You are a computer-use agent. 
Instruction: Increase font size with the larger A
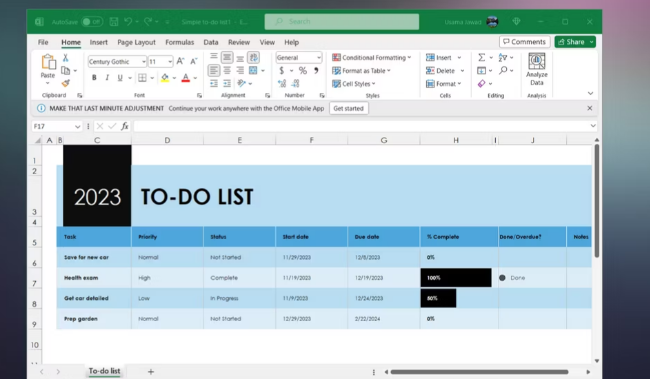[180, 61]
